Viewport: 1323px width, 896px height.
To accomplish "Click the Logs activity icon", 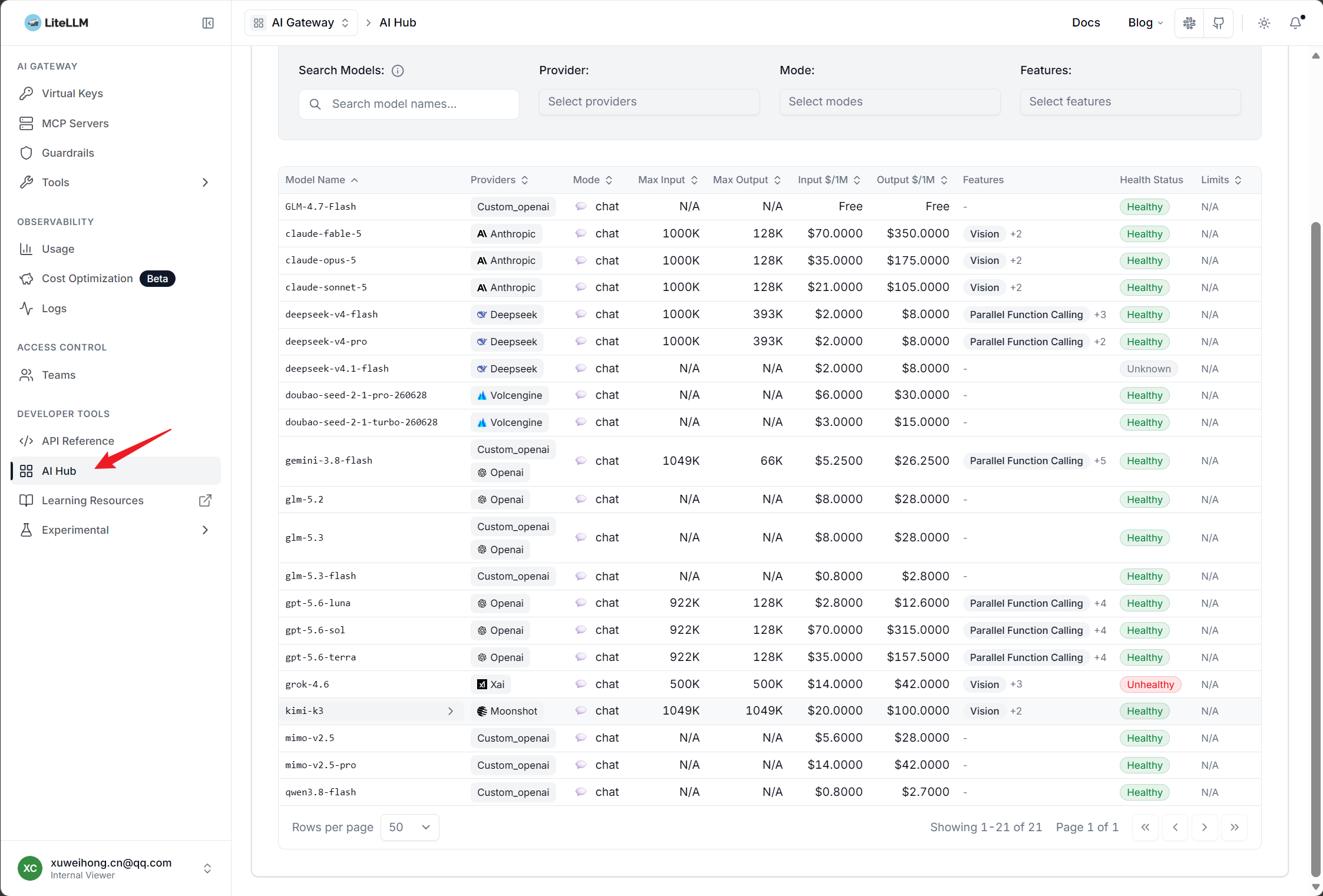I will point(26,309).
